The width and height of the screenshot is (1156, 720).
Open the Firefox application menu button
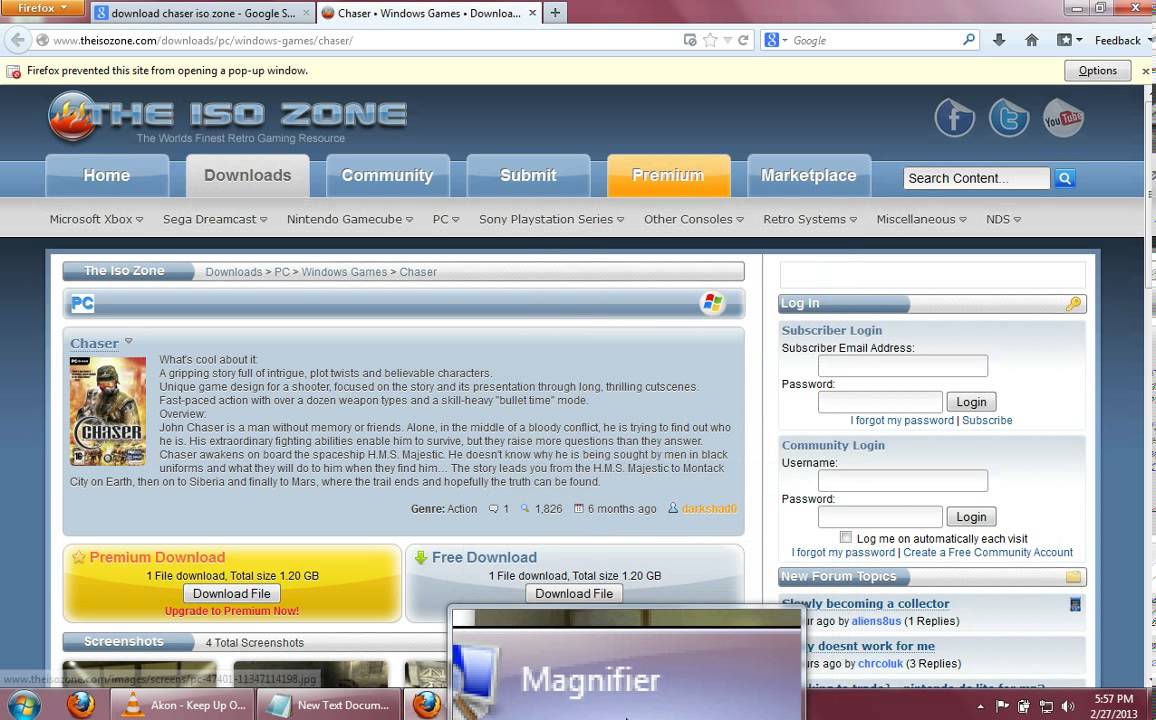[43, 7]
